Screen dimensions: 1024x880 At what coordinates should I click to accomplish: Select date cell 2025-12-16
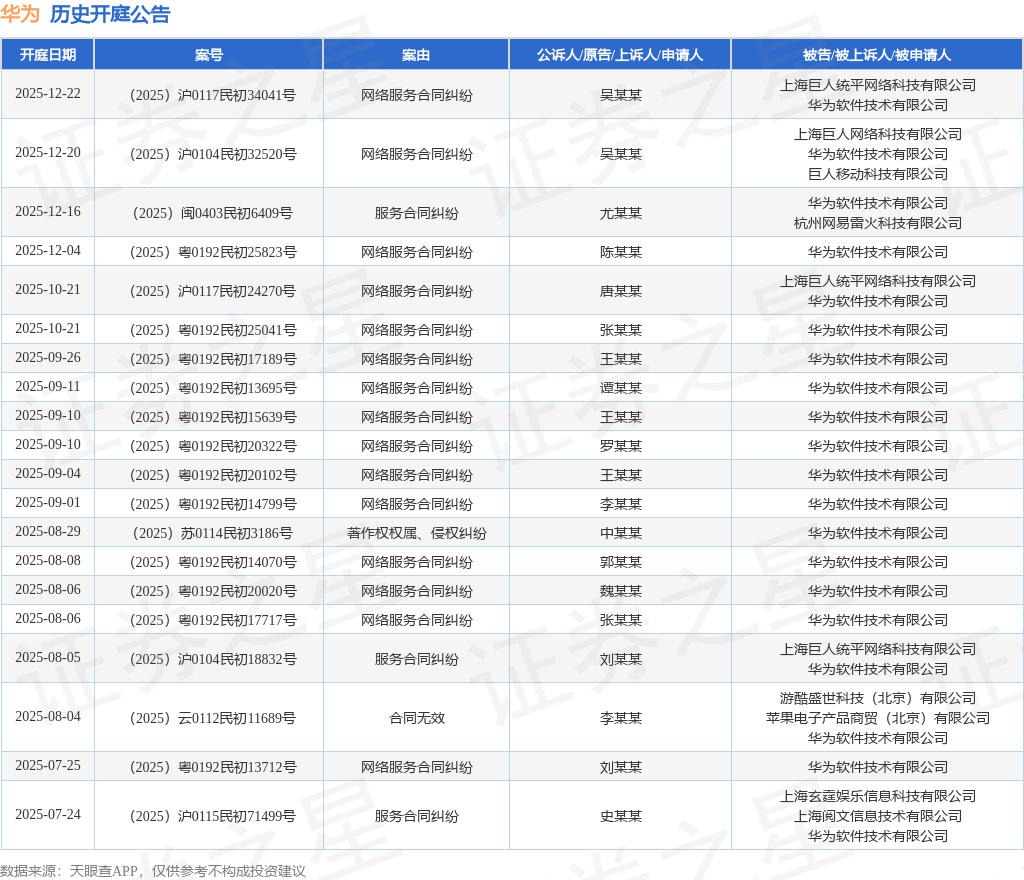coord(48,211)
